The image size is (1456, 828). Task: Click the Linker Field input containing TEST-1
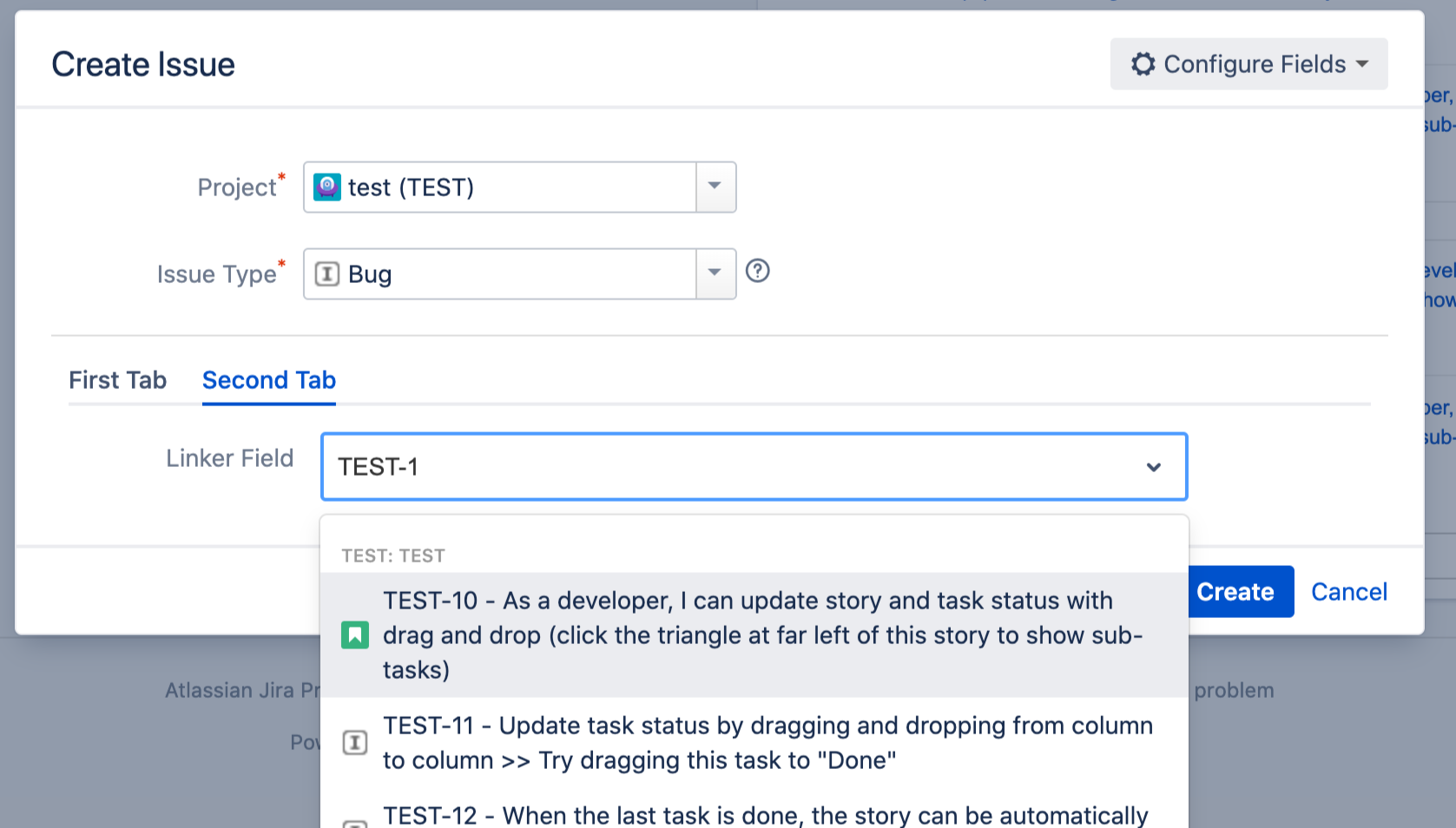tap(729, 467)
